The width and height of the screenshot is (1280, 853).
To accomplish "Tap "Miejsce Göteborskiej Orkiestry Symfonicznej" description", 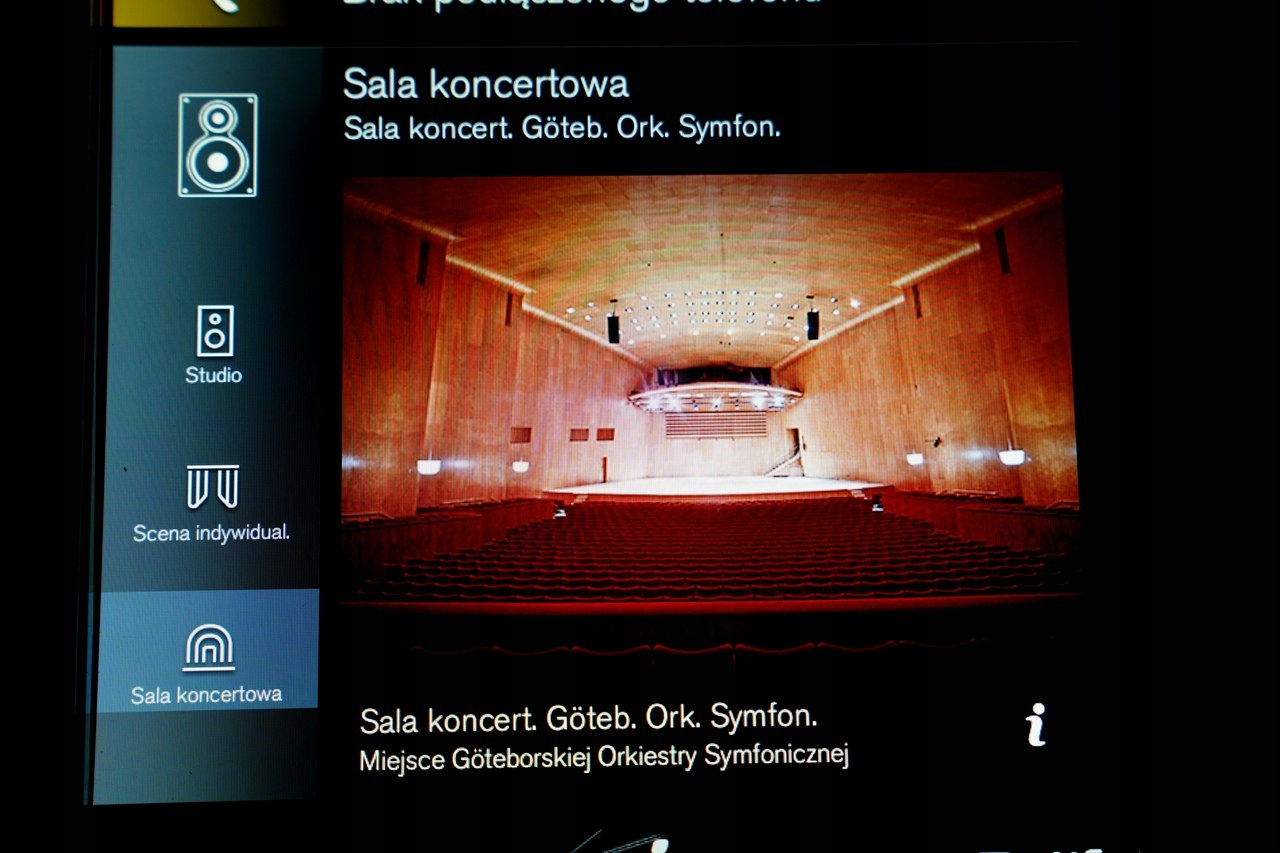I will click(x=604, y=757).
